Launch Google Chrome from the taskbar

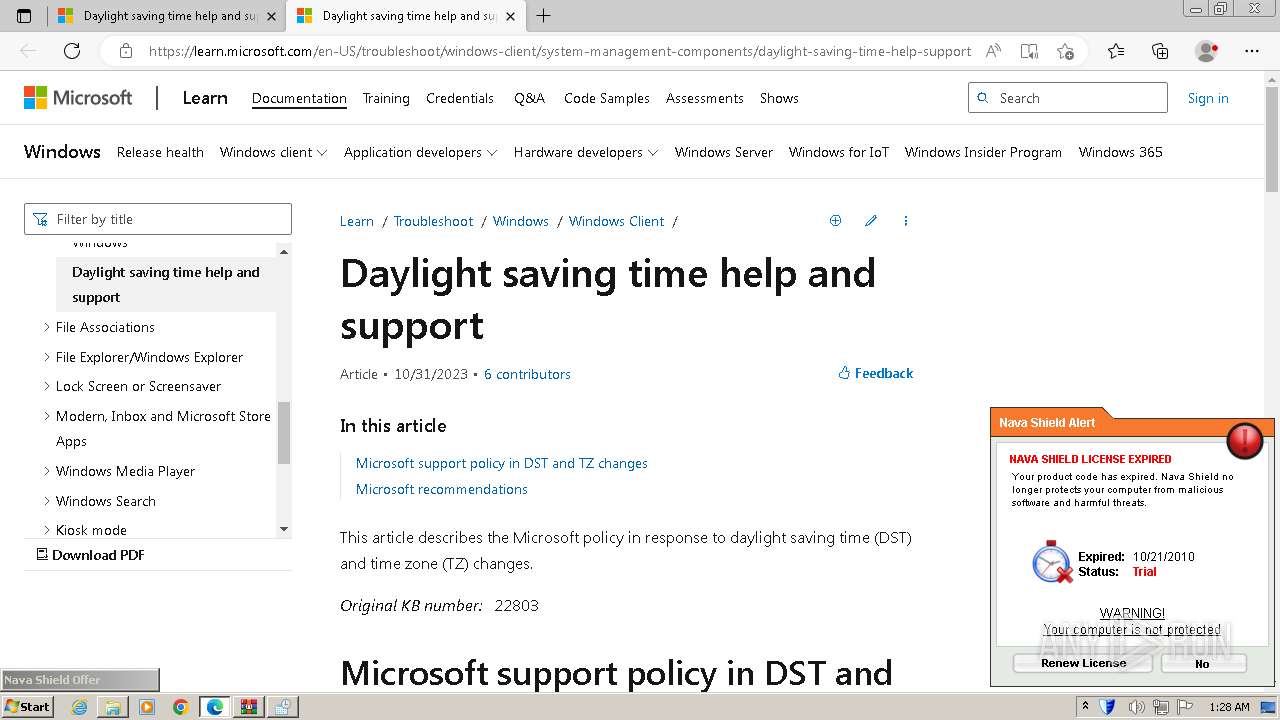pyautogui.click(x=180, y=707)
